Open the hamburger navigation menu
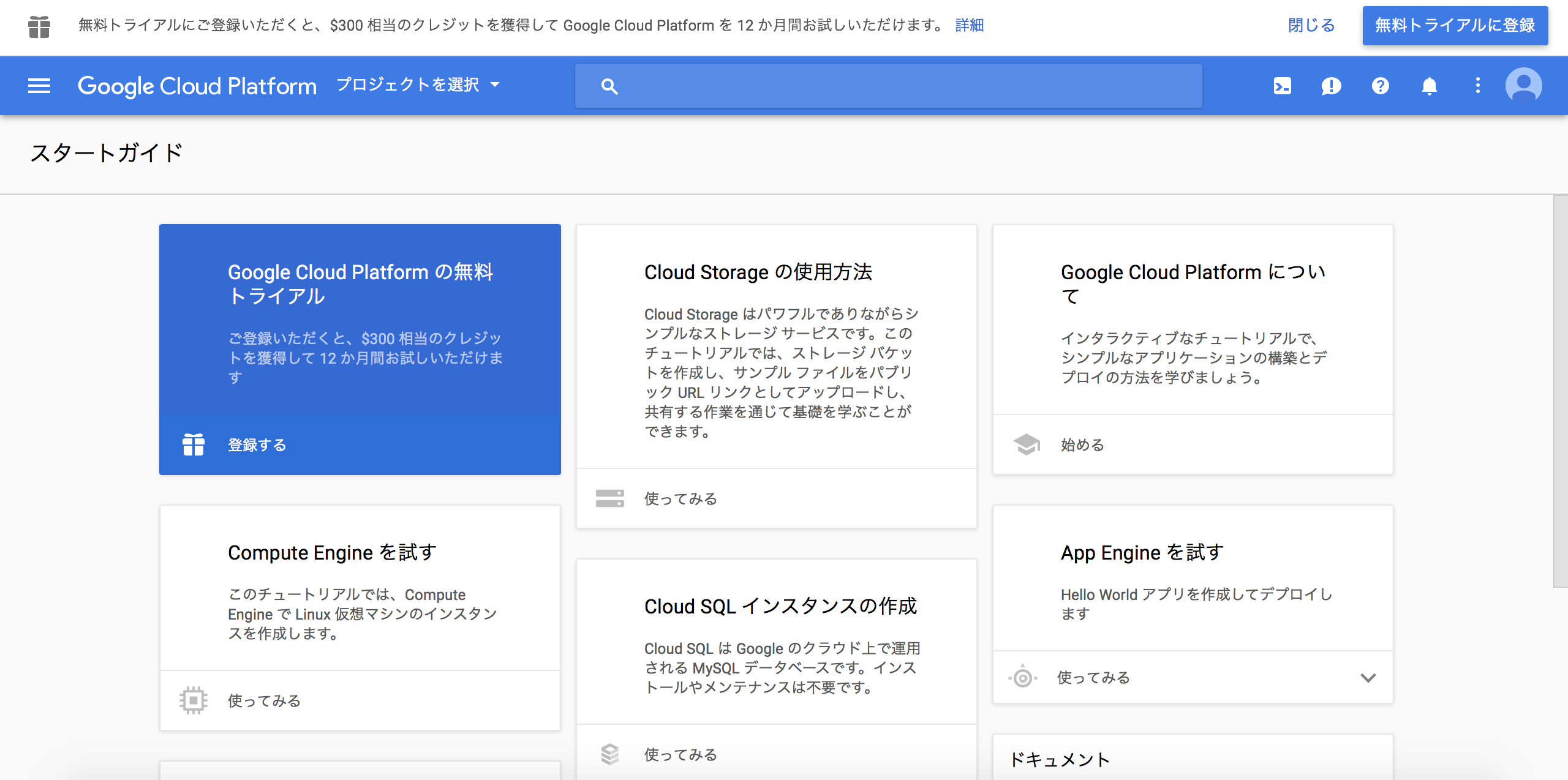1568x780 pixels. click(39, 86)
